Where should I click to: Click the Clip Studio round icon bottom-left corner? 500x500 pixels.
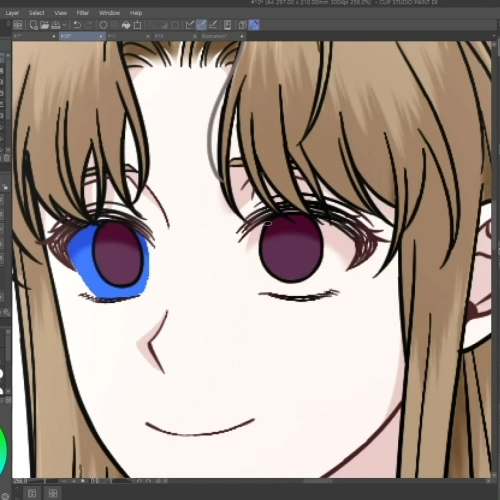(5, 496)
